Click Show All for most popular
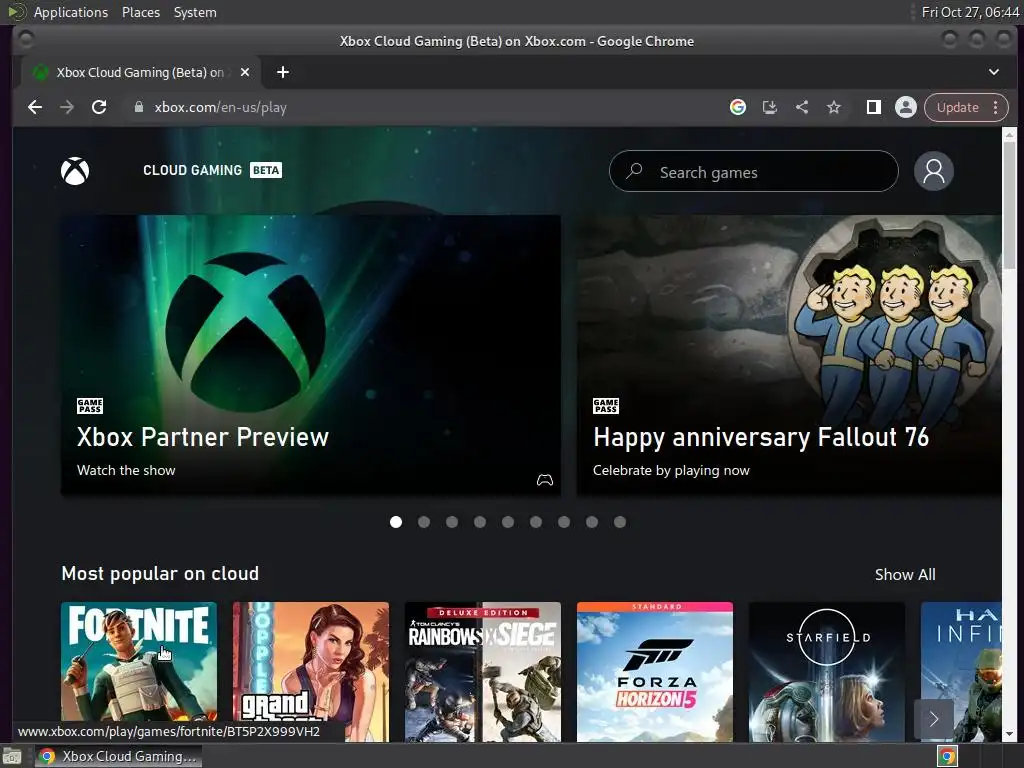 click(904, 575)
